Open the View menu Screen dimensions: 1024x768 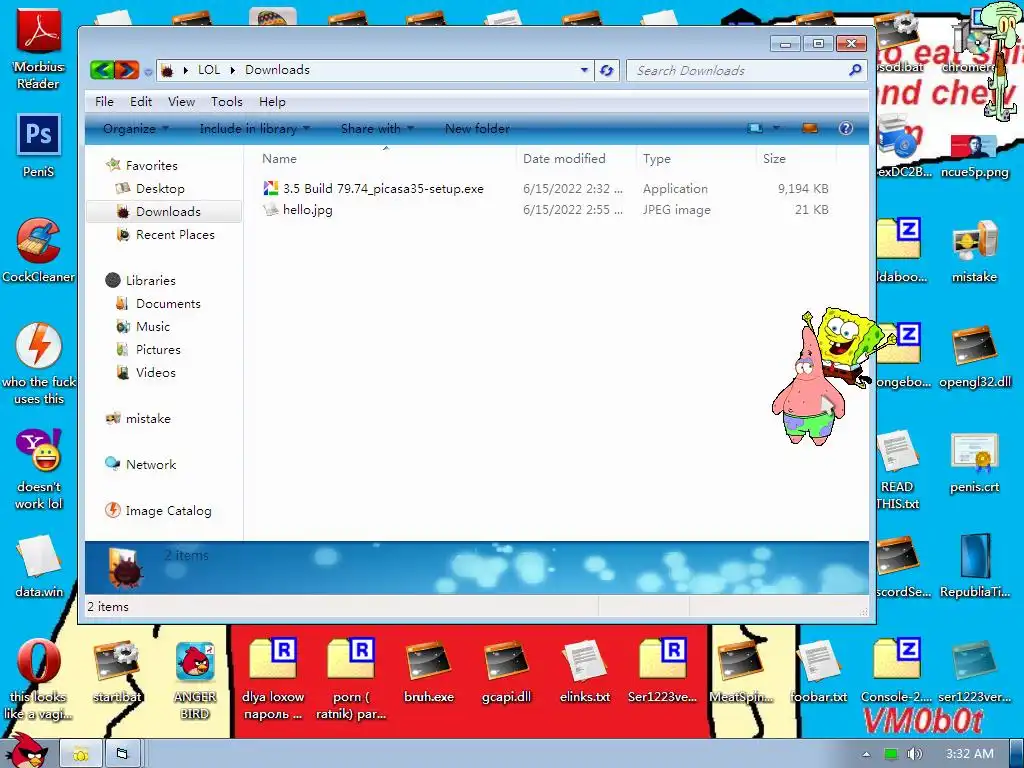(181, 101)
